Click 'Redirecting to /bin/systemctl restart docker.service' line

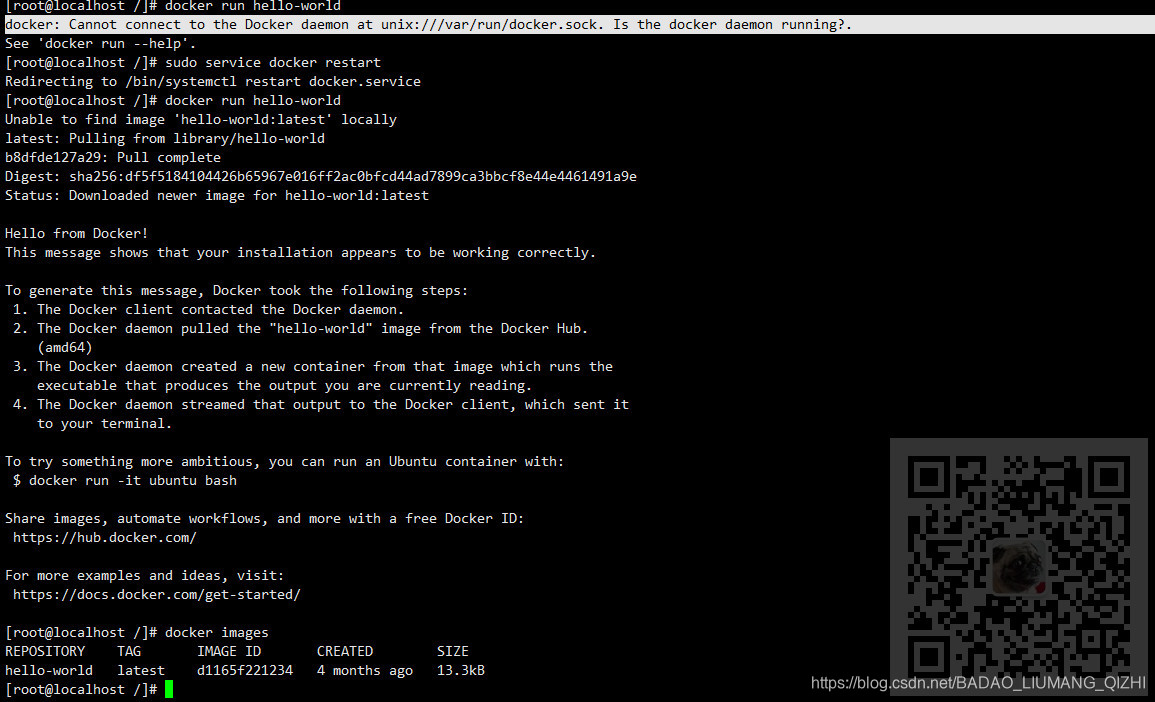click(x=213, y=82)
